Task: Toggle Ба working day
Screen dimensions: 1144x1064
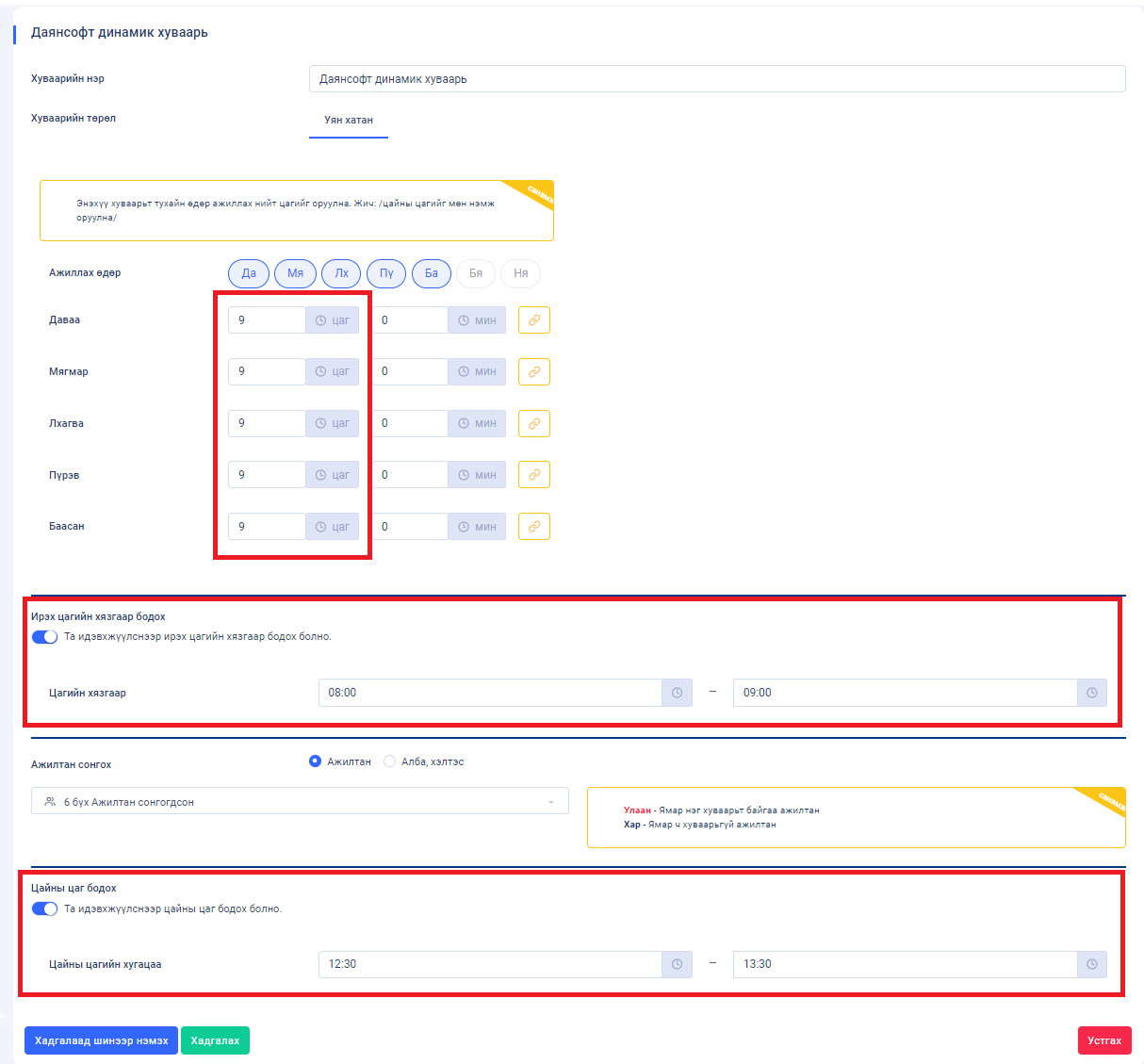Action: pyautogui.click(x=432, y=273)
